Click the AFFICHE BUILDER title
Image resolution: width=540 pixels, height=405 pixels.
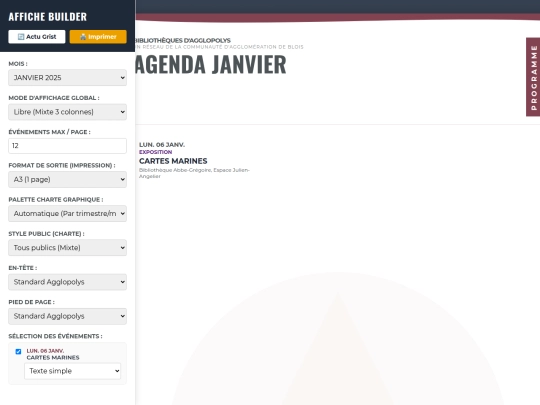pyautogui.click(x=48, y=17)
